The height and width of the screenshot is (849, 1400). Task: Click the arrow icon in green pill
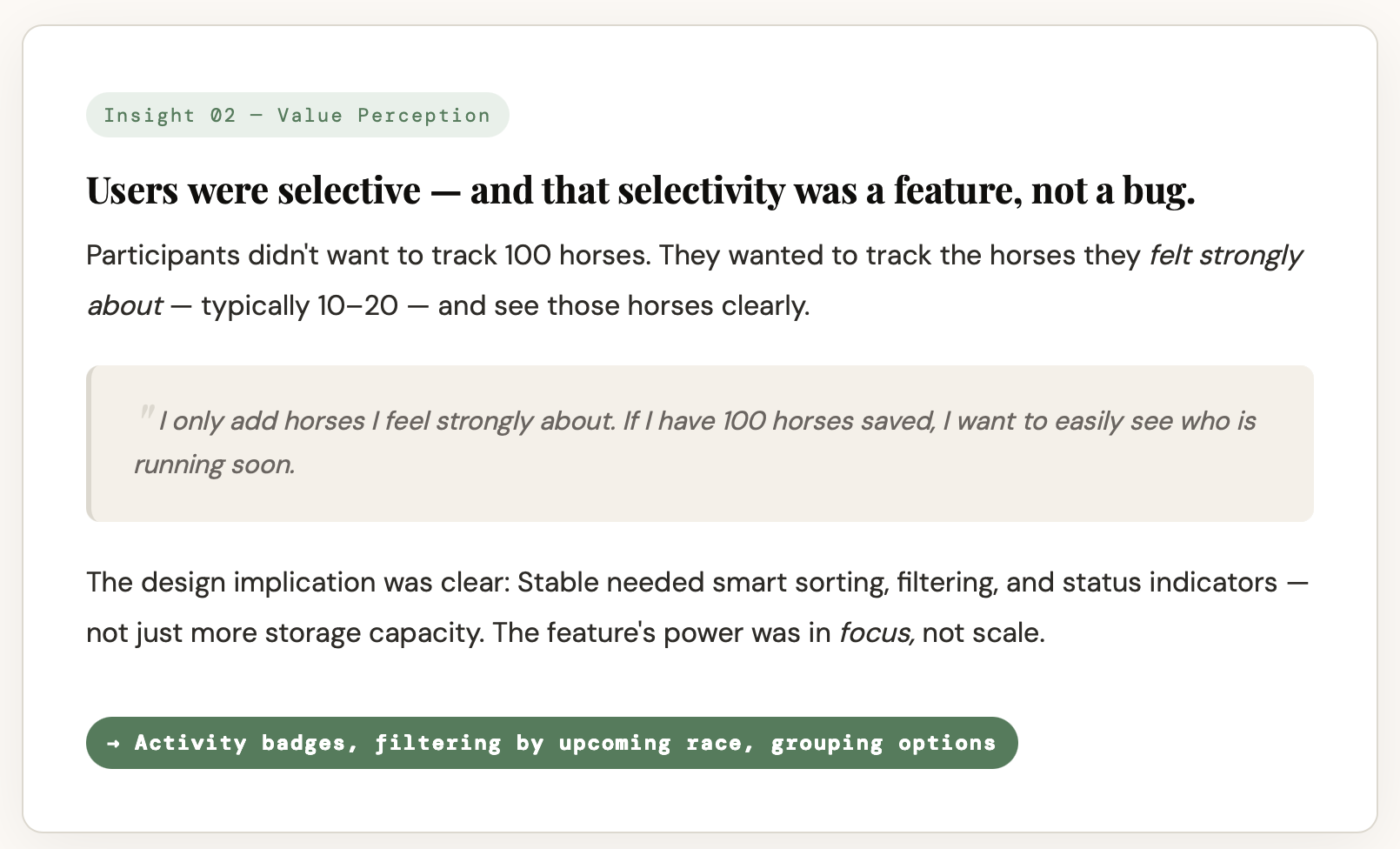tap(114, 743)
